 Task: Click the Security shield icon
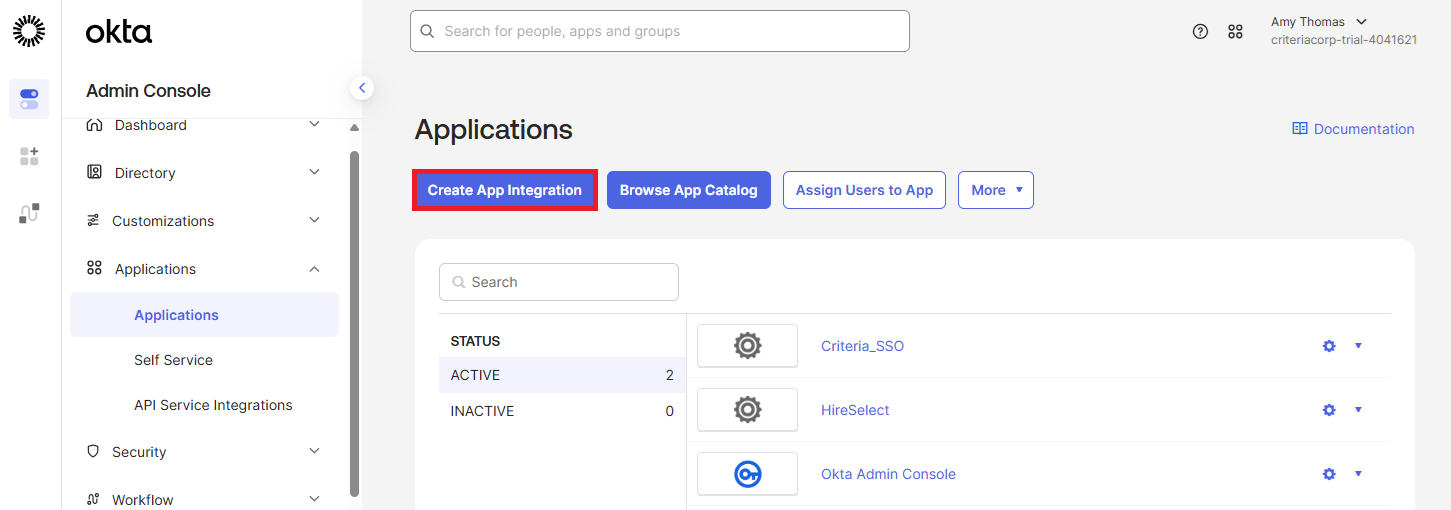(x=93, y=451)
